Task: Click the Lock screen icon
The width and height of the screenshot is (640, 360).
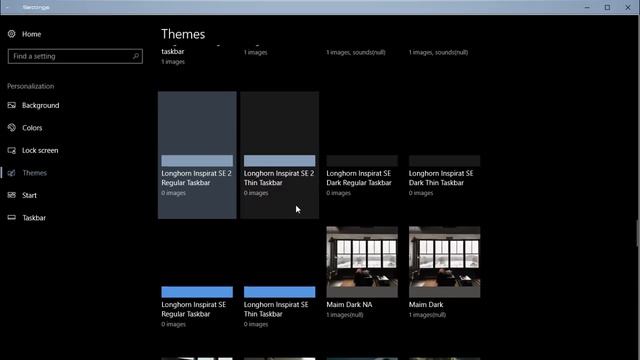Action: click(11, 150)
